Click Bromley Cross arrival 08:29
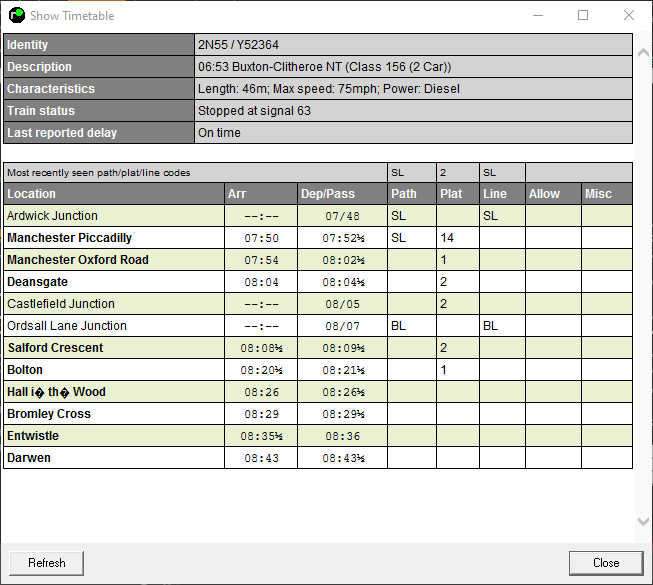This screenshot has height=585, width=653. pos(261,414)
